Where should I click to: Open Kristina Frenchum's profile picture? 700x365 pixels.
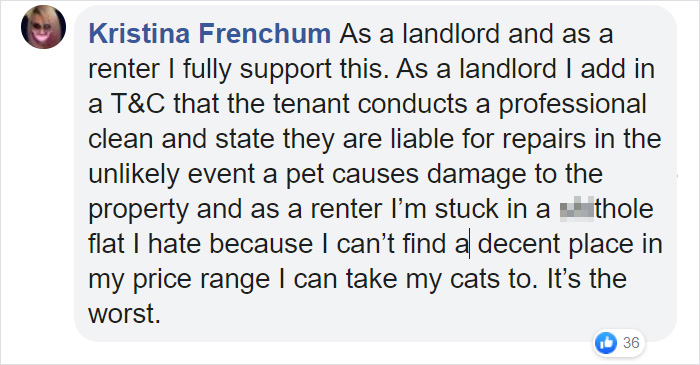(43, 27)
